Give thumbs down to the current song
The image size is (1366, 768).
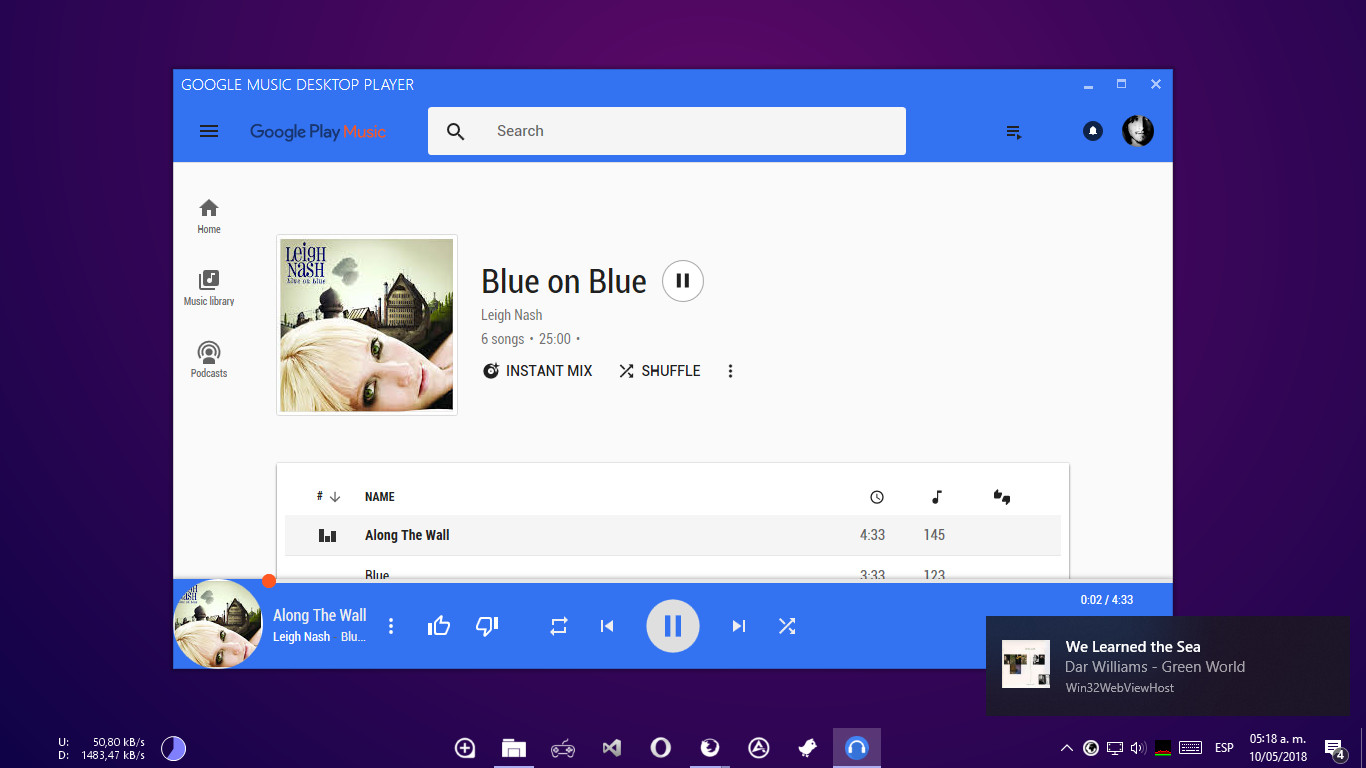coord(487,626)
